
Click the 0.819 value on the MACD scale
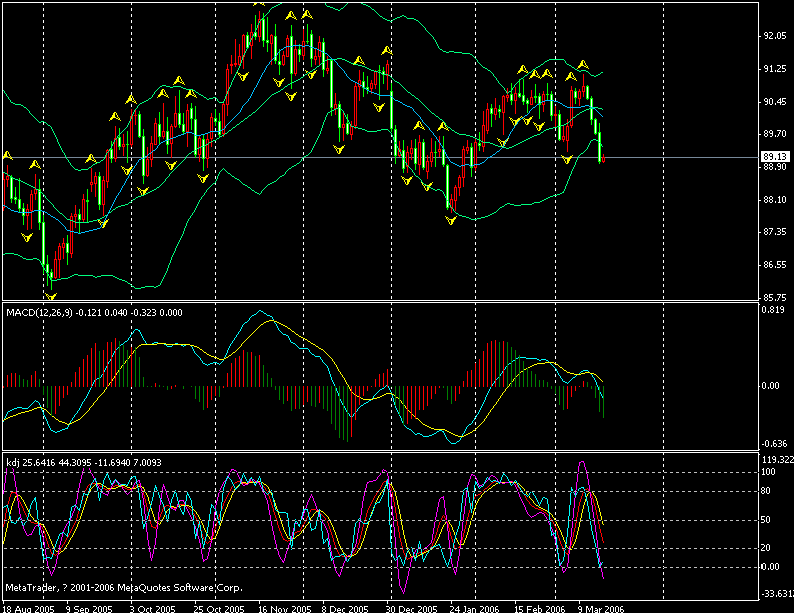tap(773, 310)
